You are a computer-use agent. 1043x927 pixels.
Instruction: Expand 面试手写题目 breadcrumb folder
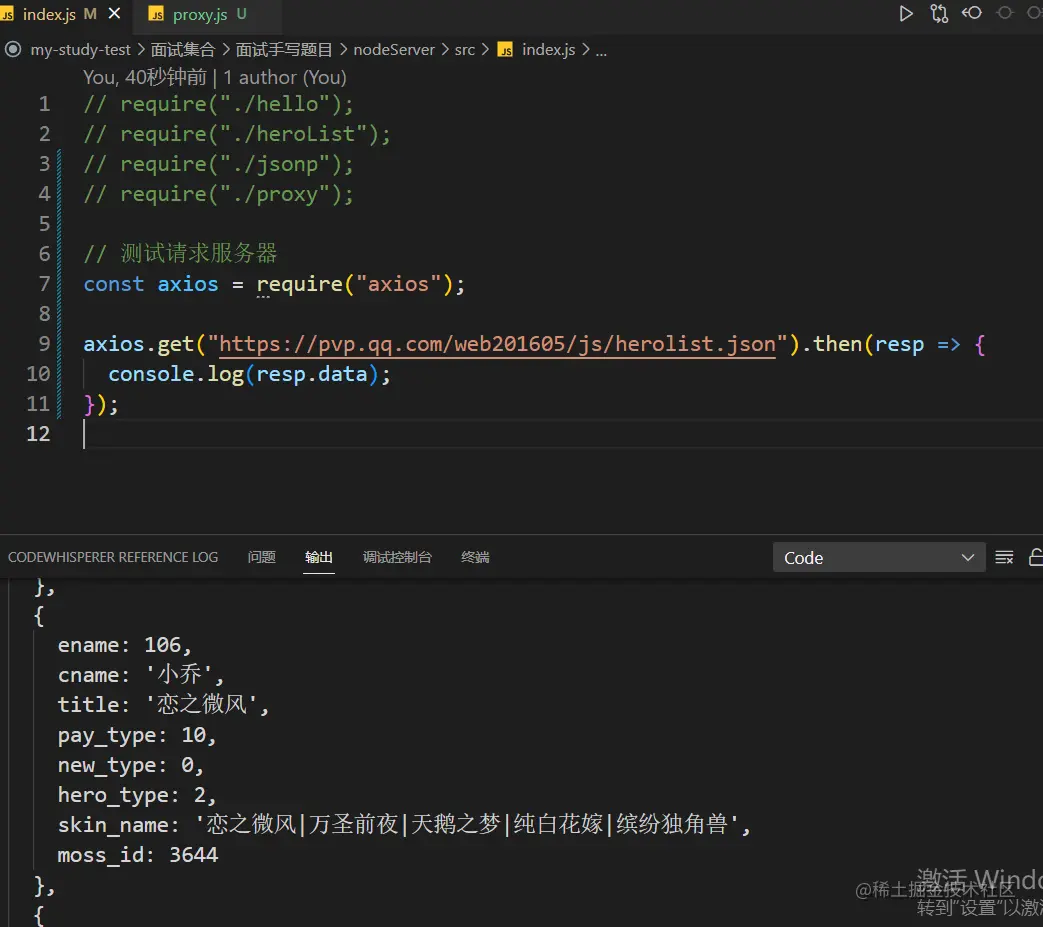(284, 50)
